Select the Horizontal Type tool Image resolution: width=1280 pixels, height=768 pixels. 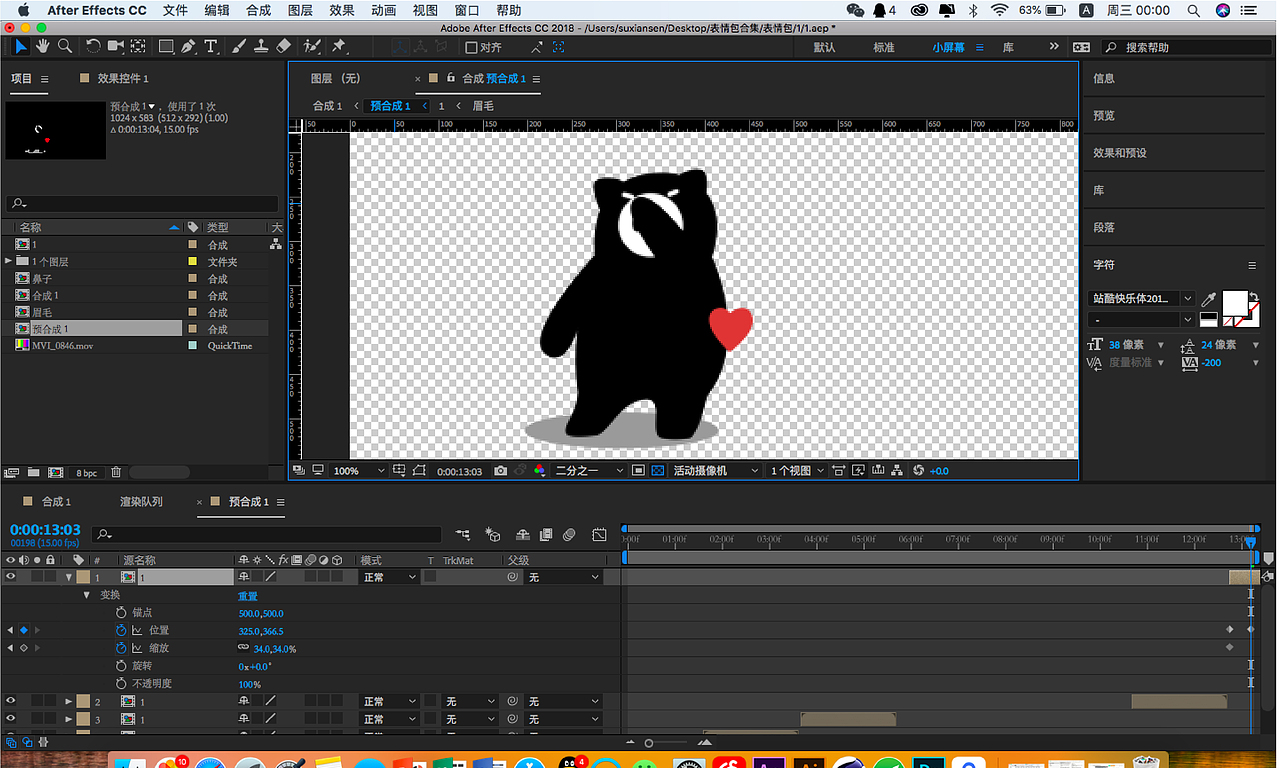pos(211,47)
